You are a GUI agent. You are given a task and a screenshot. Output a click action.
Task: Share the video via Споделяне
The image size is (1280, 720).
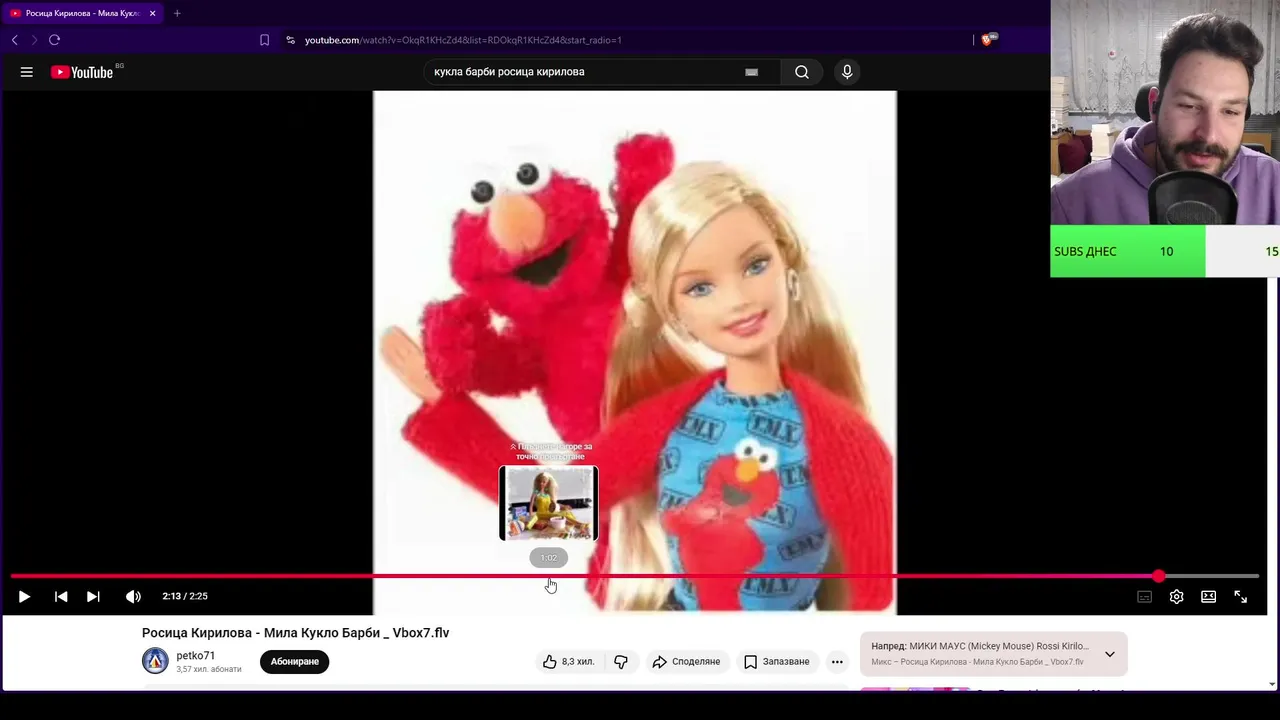(686, 661)
